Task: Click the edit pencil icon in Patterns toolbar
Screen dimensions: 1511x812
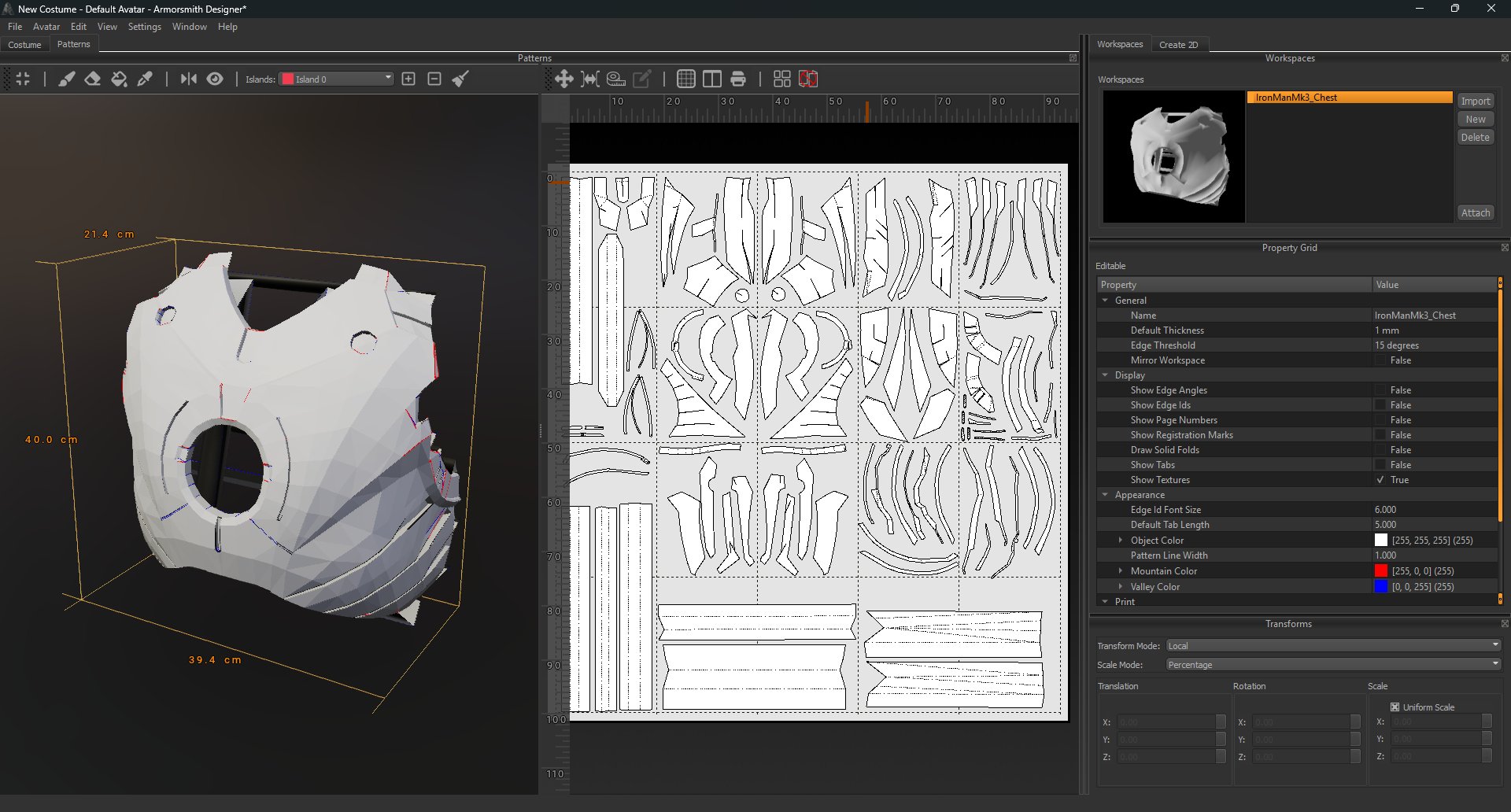Action: 642,79
